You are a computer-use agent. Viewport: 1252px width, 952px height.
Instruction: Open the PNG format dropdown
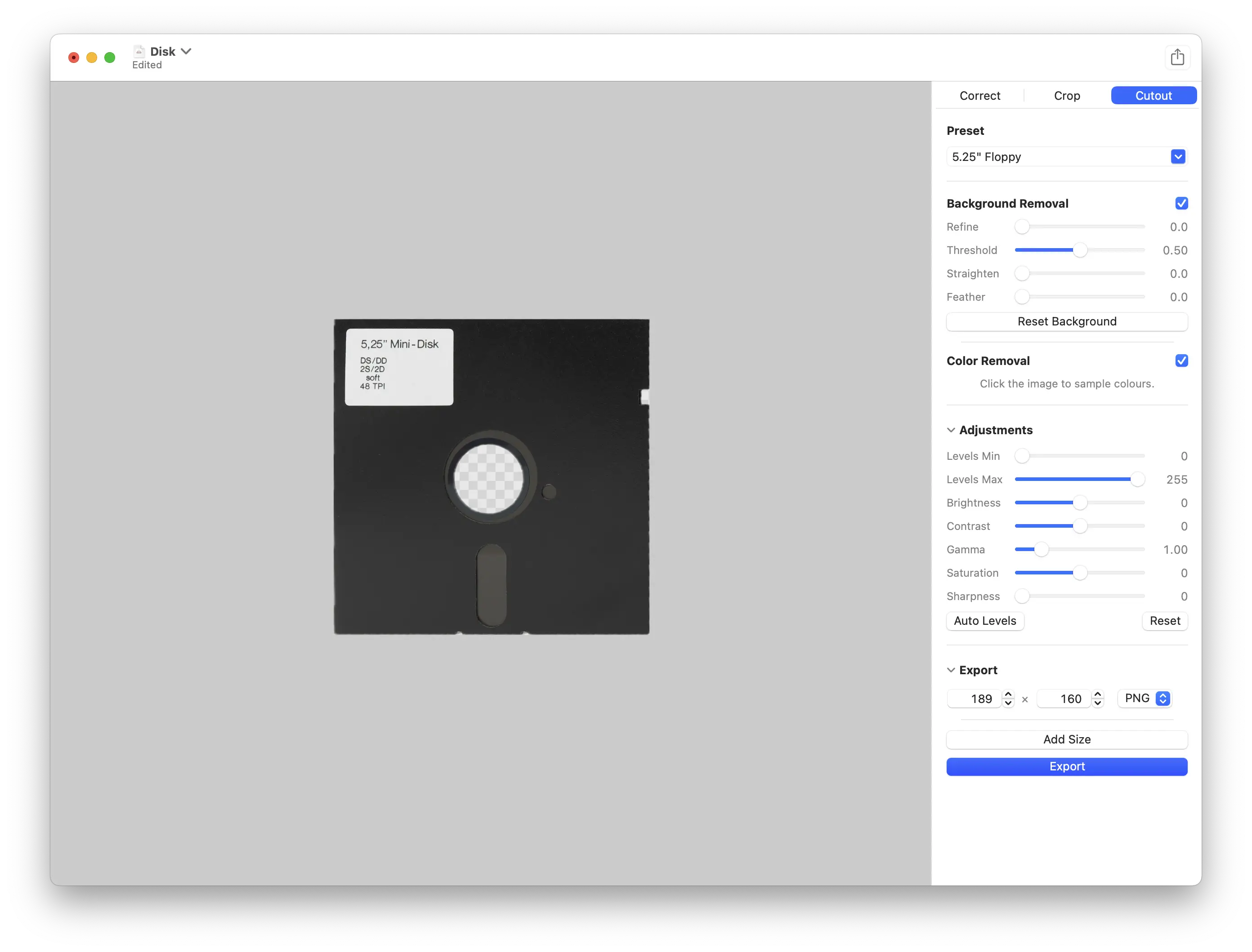tap(1144, 698)
